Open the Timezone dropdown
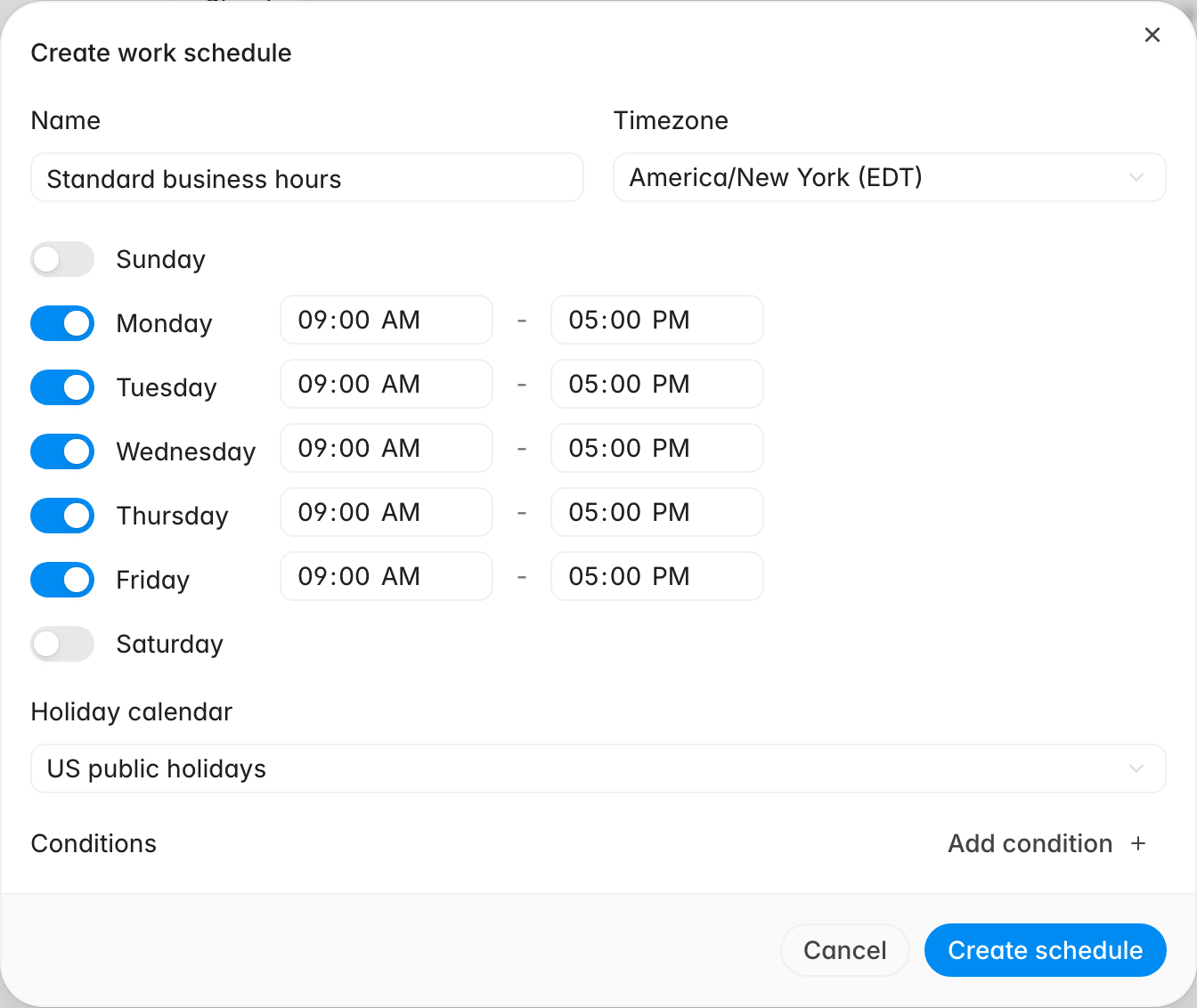Image resolution: width=1197 pixels, height=1008 pixels. pyautogui.click(x=889, y=177)
